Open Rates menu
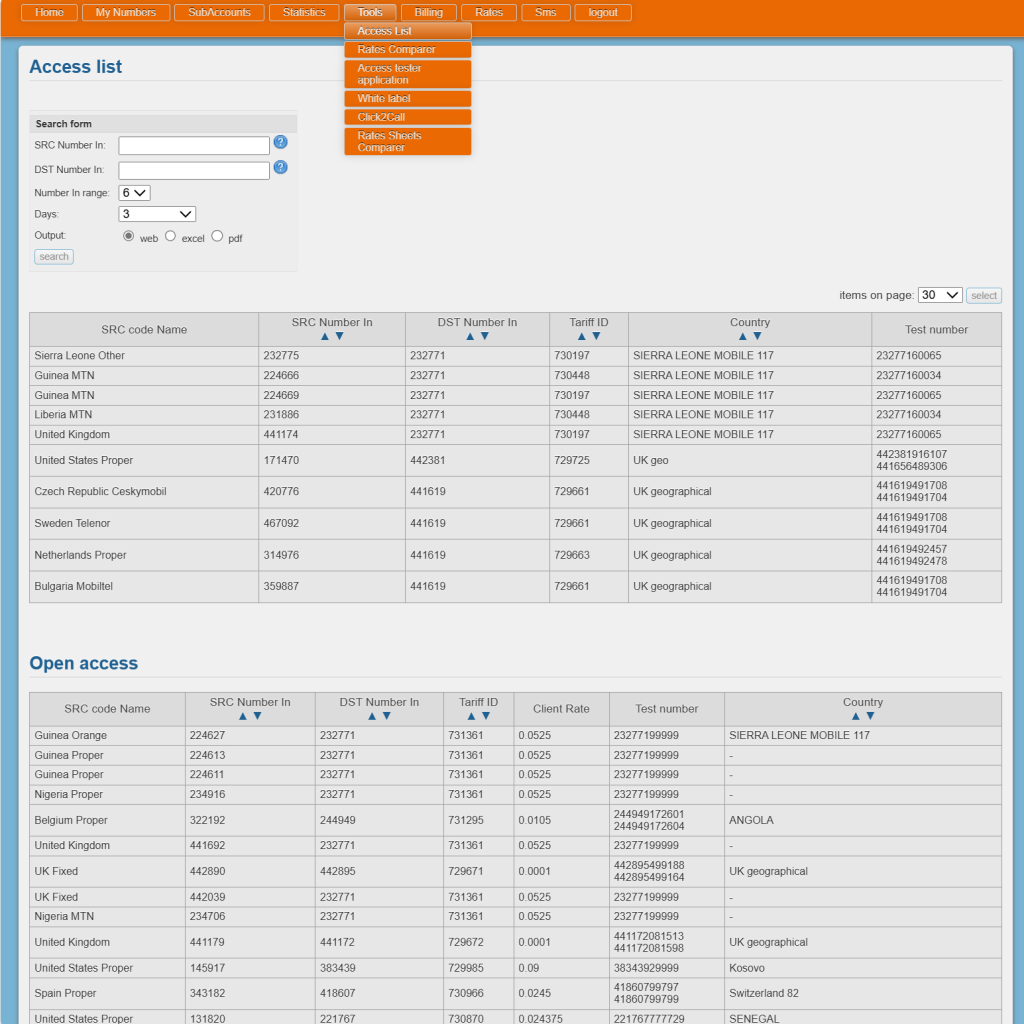Screen dimensions: 1024x1024 489,12
